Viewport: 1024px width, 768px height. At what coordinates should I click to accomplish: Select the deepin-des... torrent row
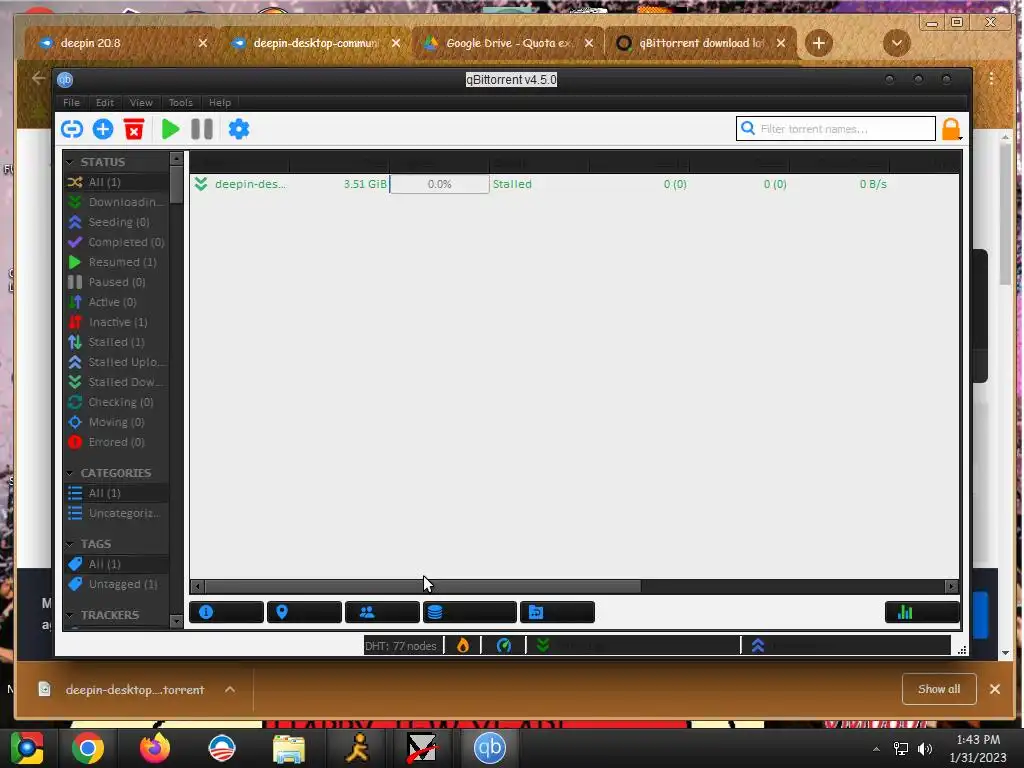coord(575,184)
